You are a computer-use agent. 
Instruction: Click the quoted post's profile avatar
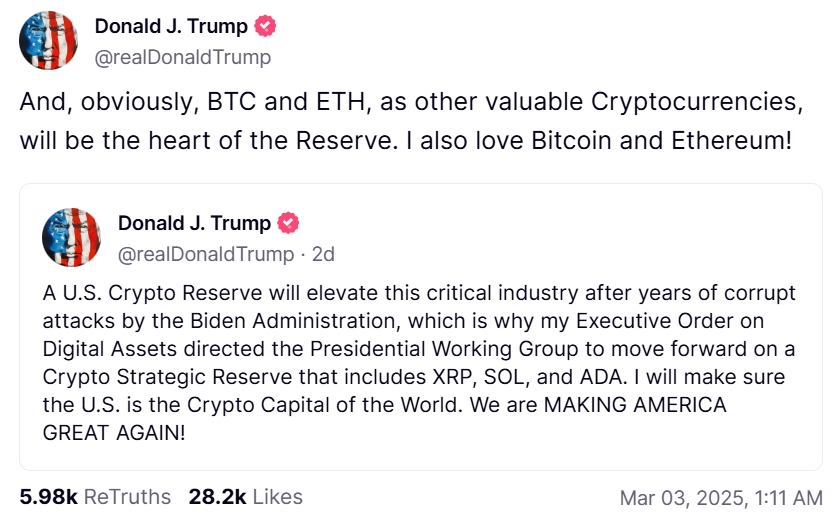[x=71, y=238]
